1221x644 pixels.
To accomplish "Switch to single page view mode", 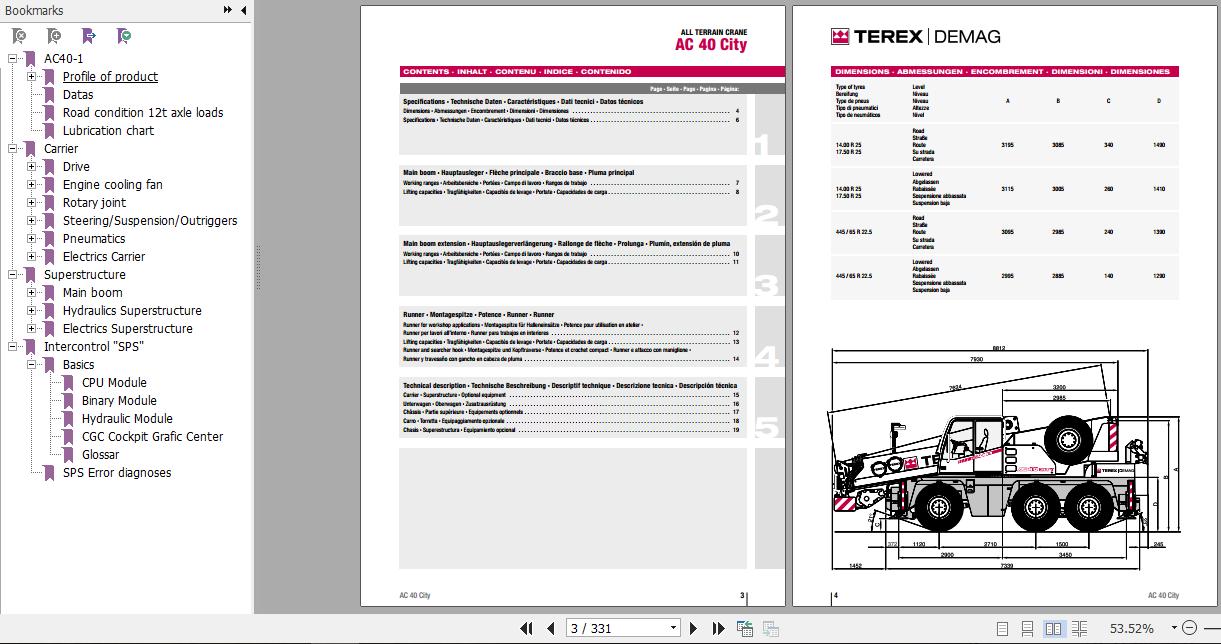I will pyautogui.click(x=1002, y=628).
